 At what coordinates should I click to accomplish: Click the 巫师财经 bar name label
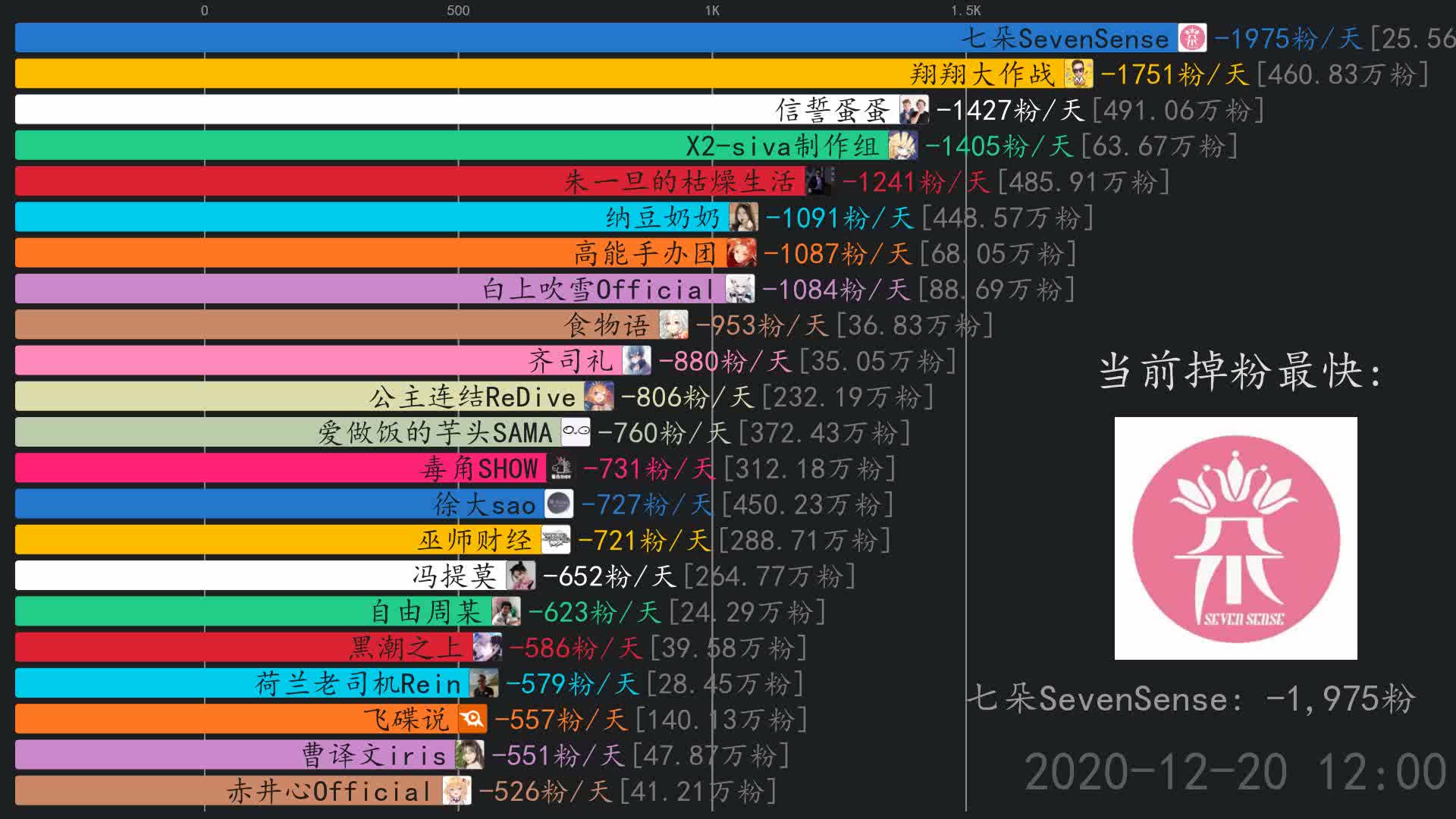point(475,541)
